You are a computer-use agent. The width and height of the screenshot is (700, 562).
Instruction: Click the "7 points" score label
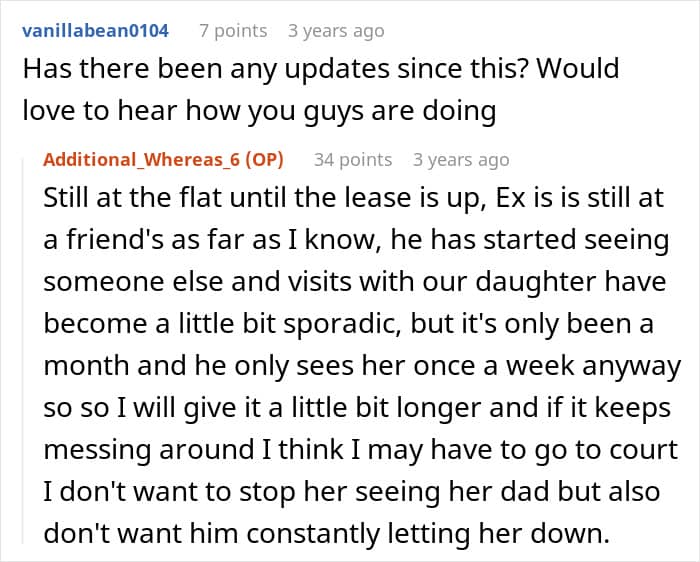point(233,31)
